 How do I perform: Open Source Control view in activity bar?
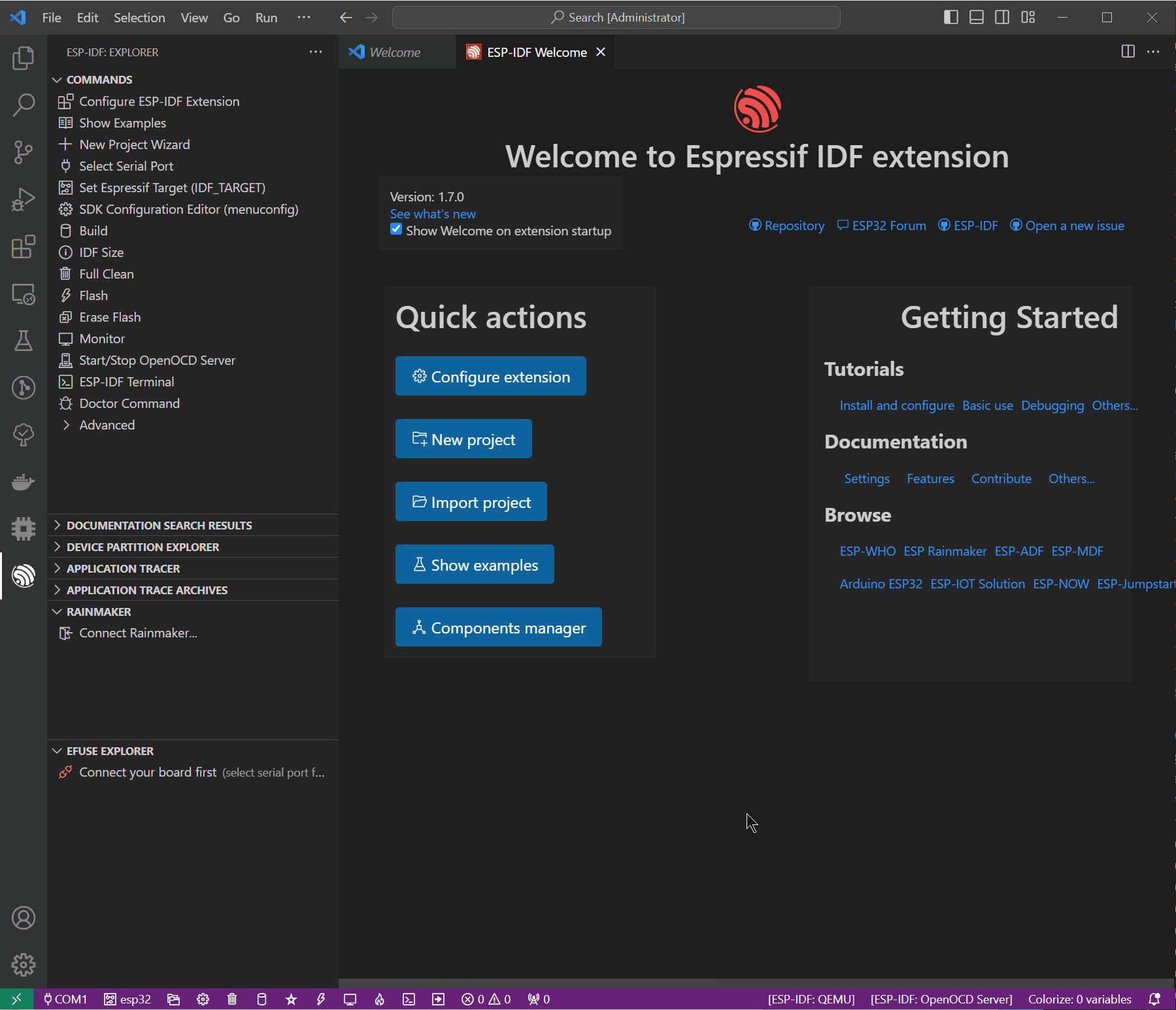pyautogui.click(x=24, y=152)
